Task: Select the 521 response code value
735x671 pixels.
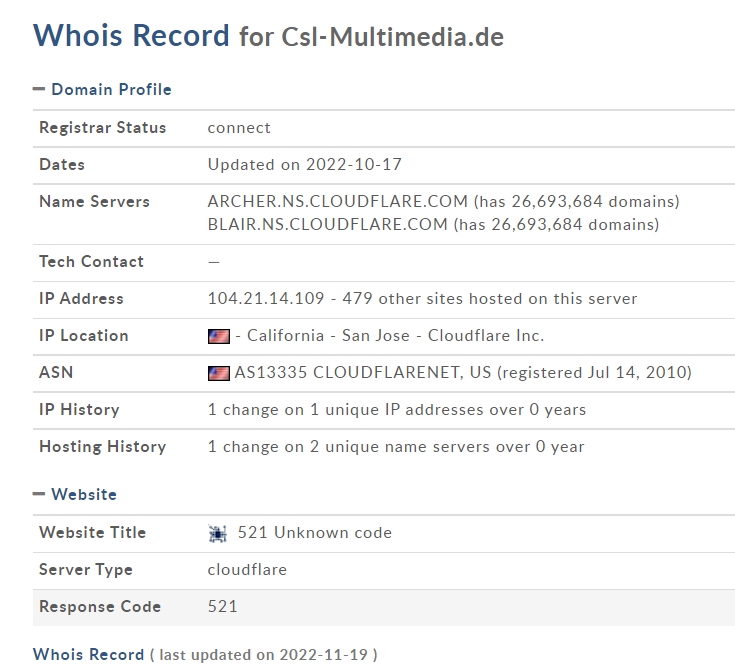Action: tap(223, 607)
